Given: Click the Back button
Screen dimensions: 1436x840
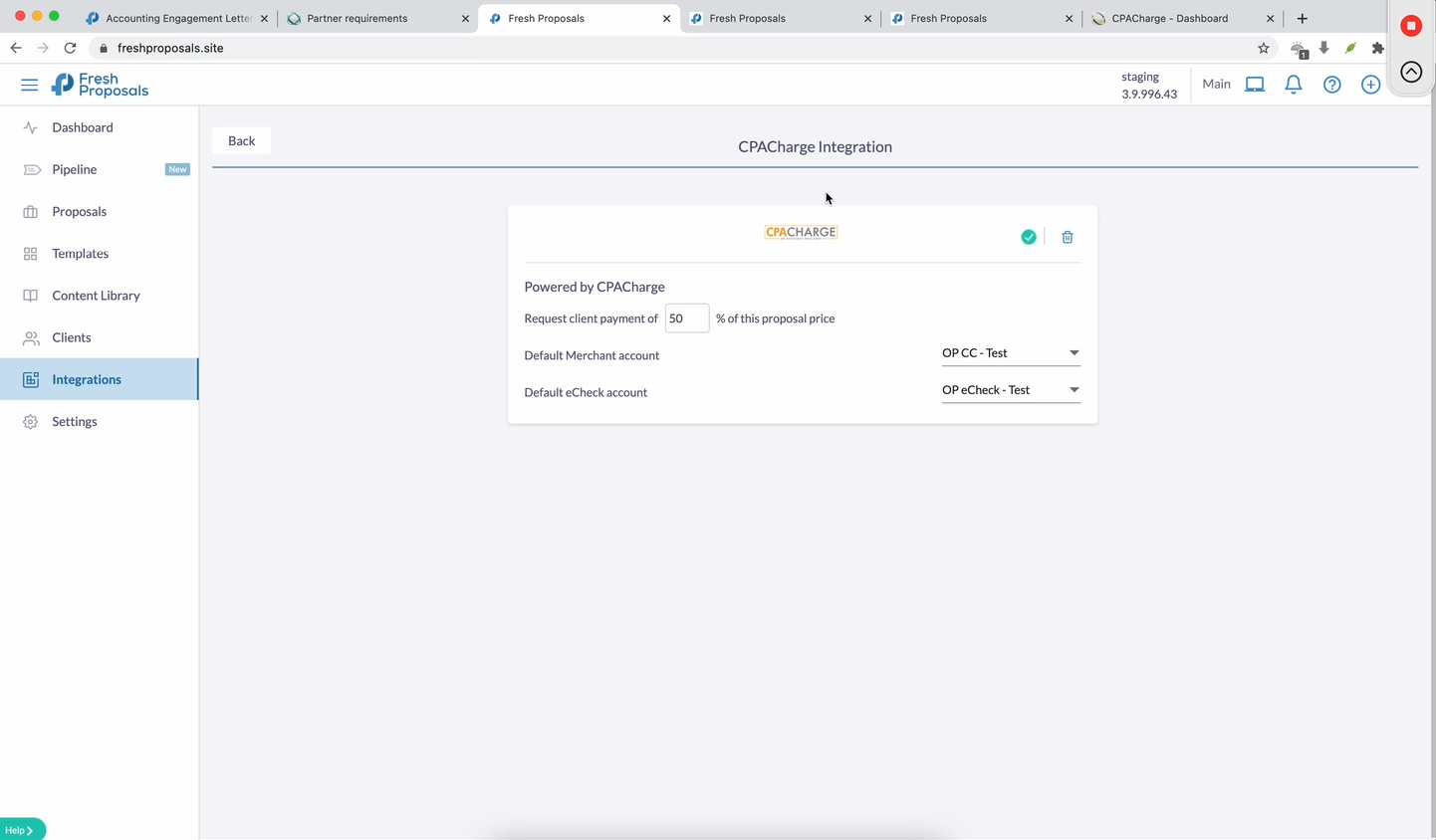Looking at the screenshot, I should coord(241,140).
